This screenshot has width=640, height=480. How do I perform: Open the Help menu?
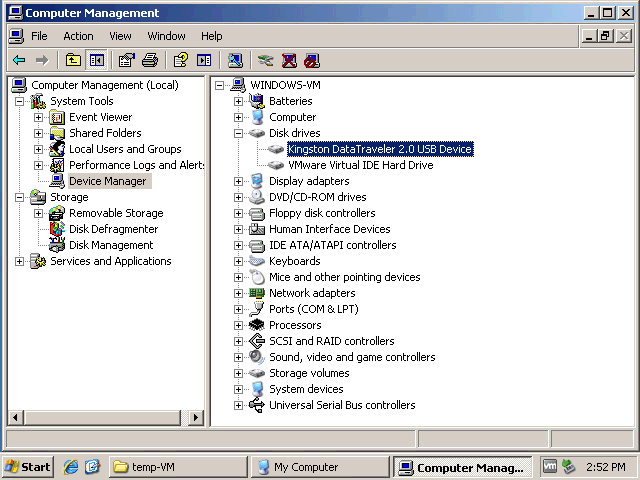(x=211, y=36)
